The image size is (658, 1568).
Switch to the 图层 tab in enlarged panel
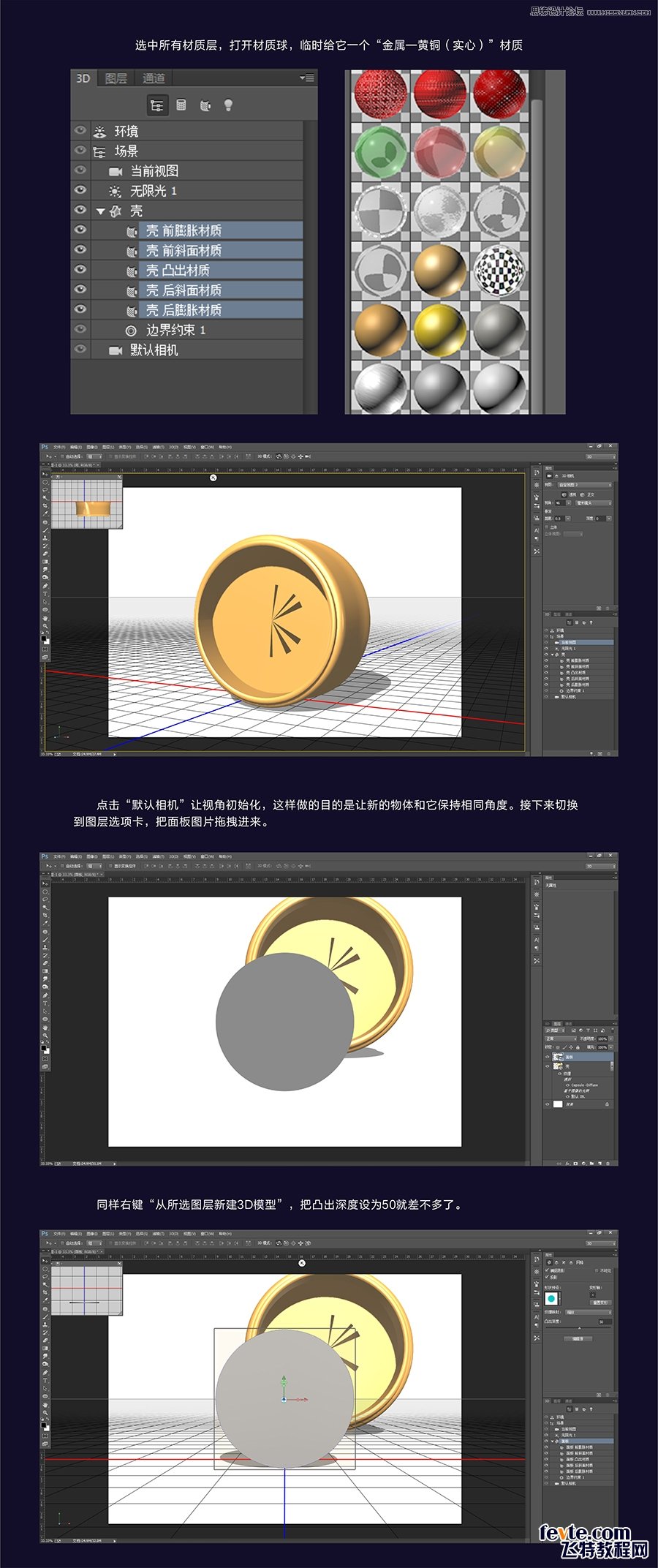[x=116, y=78]
